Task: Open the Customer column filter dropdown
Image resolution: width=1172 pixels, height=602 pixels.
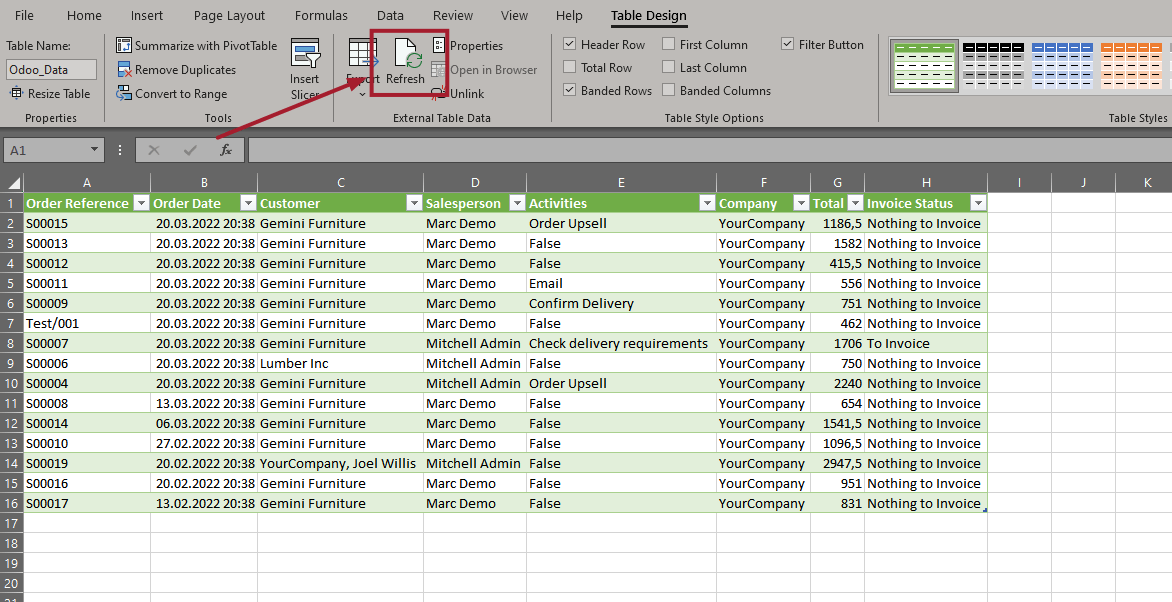Action: [x=414, y=202]
